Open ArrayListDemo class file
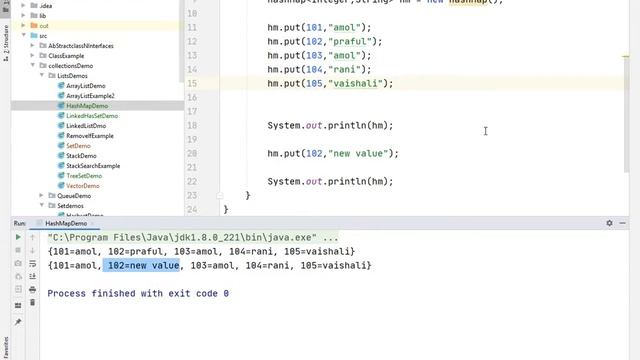 86,86
